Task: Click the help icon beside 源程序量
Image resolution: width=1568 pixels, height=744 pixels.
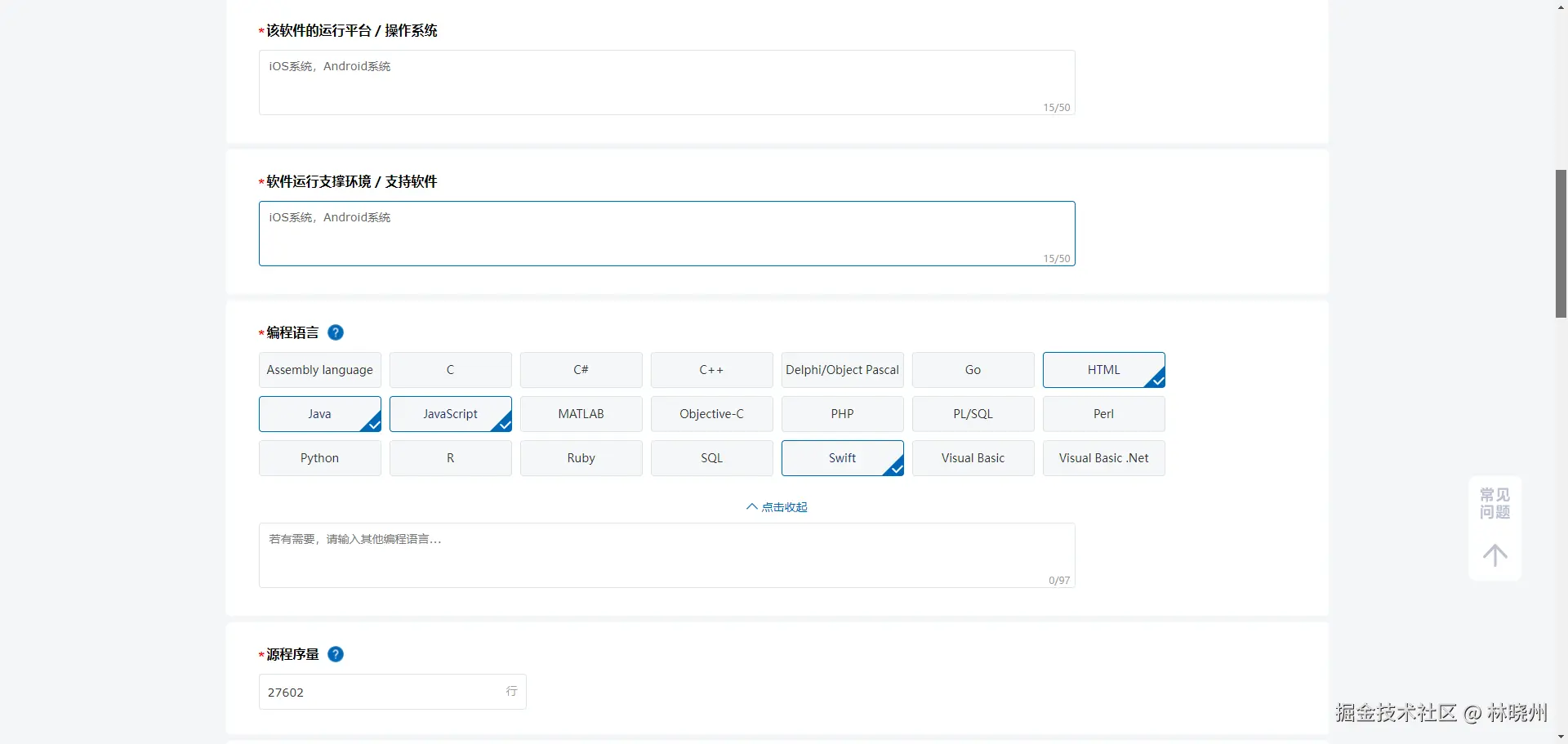Action: point(336,654)
